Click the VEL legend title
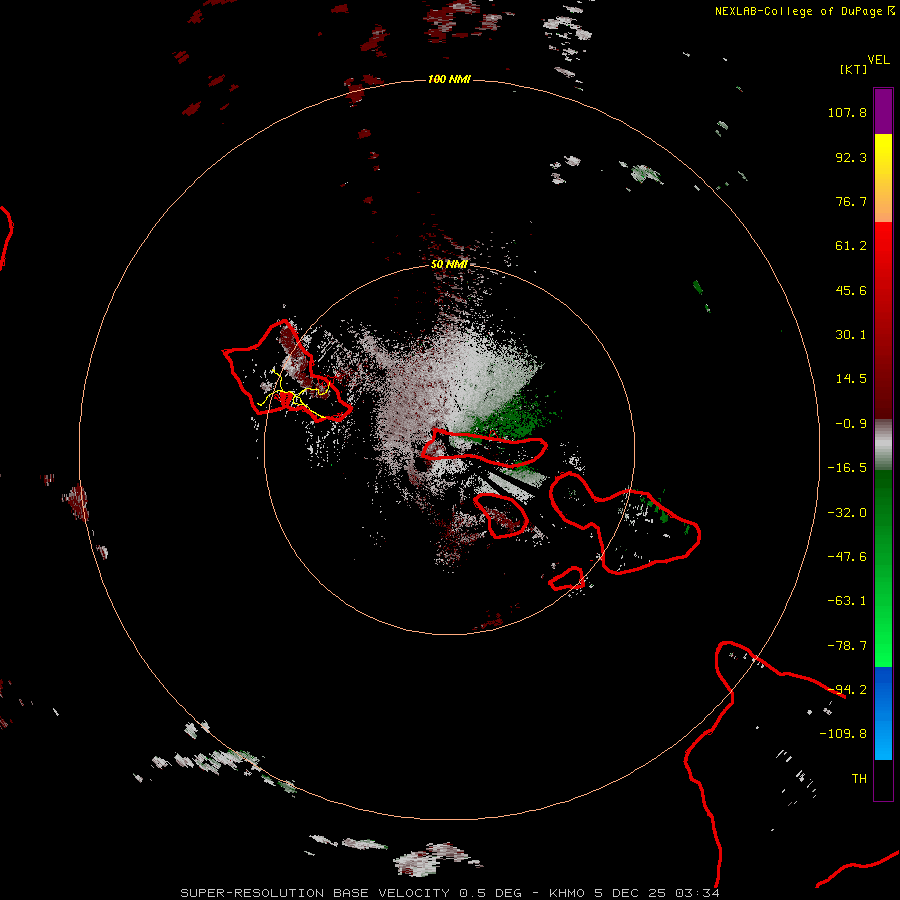 point(878,60)
